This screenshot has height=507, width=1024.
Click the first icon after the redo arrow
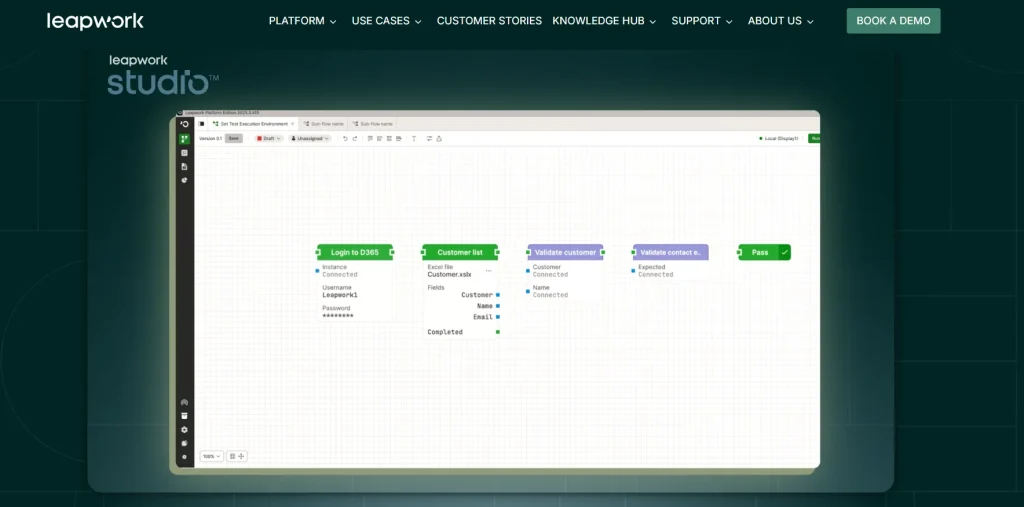click(370, 139)
